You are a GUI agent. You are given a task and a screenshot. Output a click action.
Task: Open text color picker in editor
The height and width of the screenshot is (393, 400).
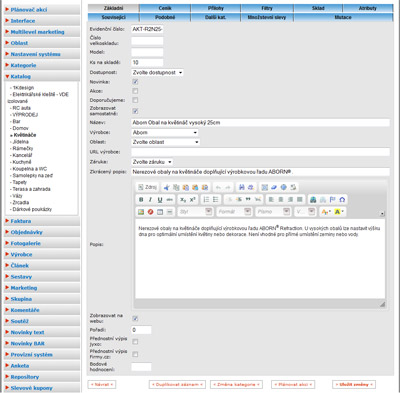point(326,212)
